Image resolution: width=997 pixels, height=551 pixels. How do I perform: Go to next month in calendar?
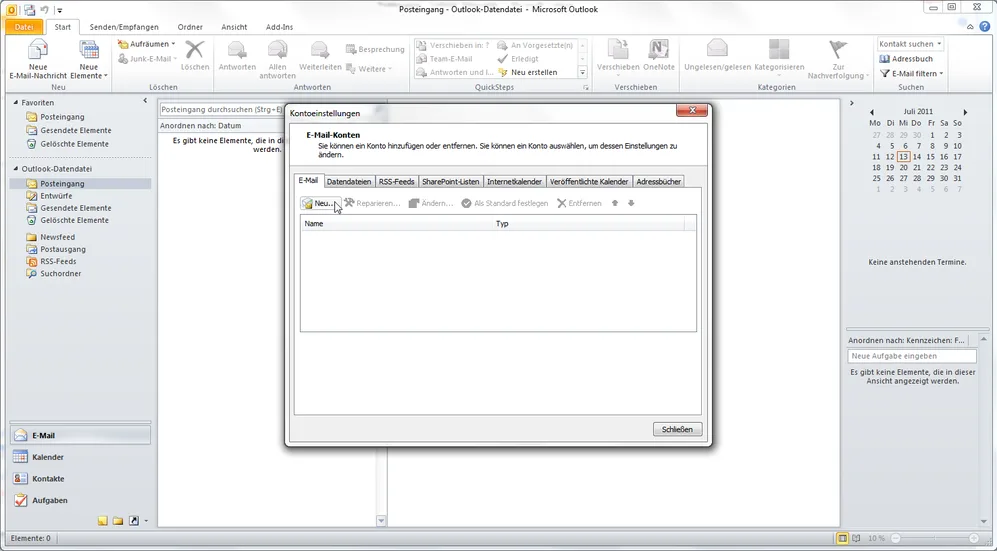(x=965, y=112)
